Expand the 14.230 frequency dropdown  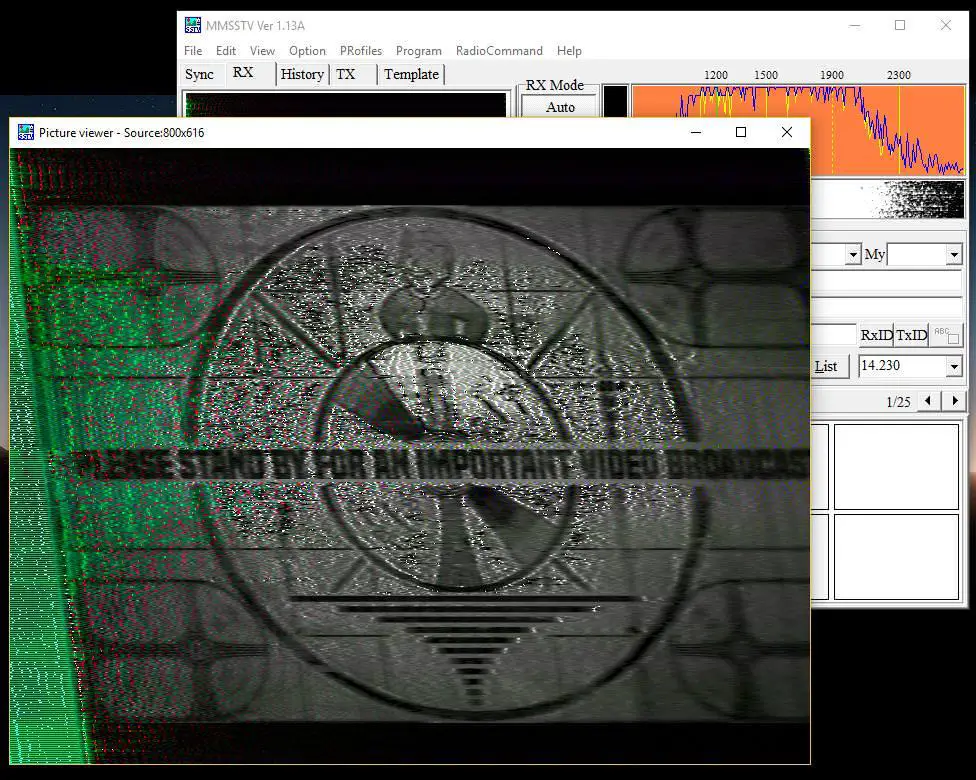(954, 367)
